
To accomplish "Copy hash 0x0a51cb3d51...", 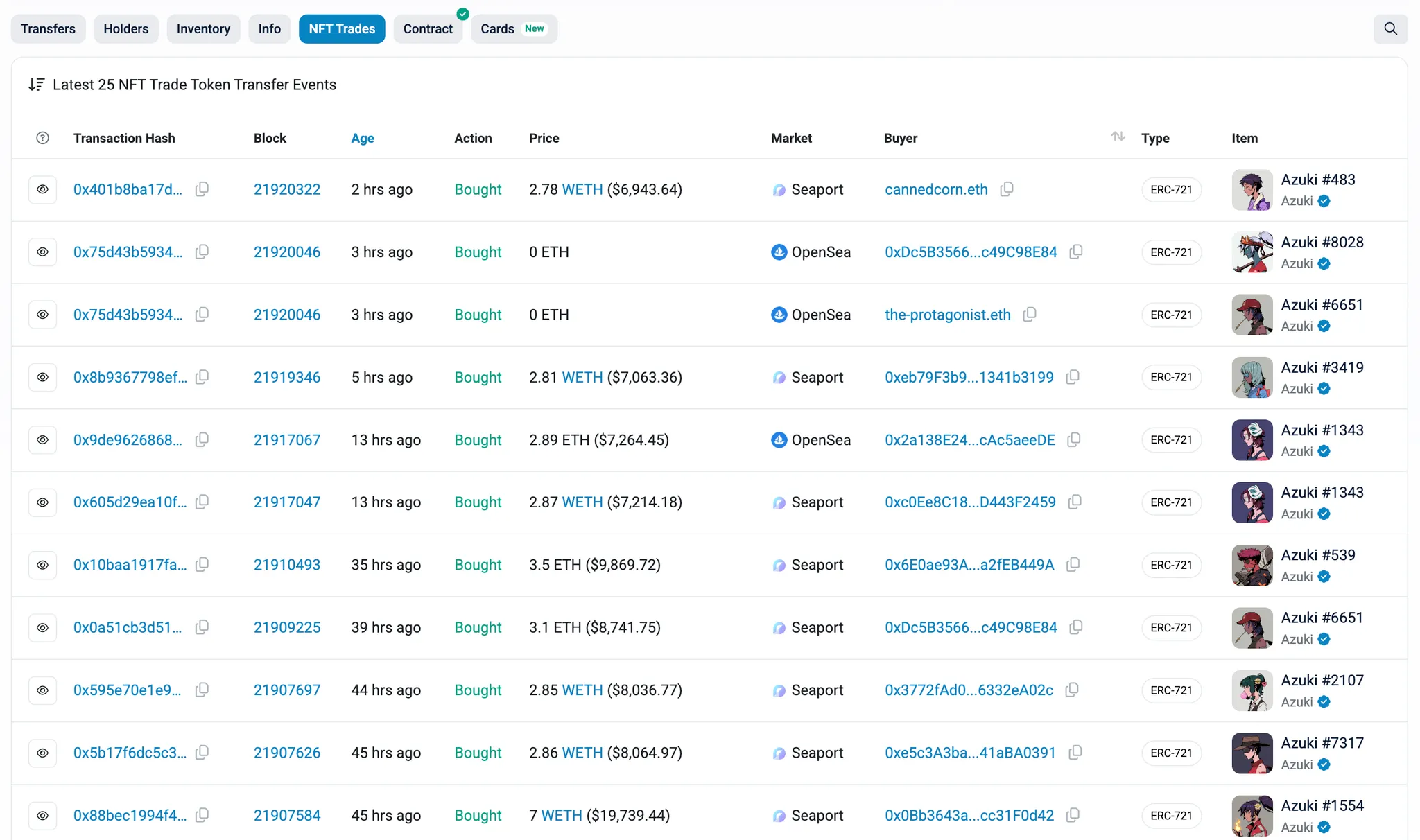I will 202,627.
